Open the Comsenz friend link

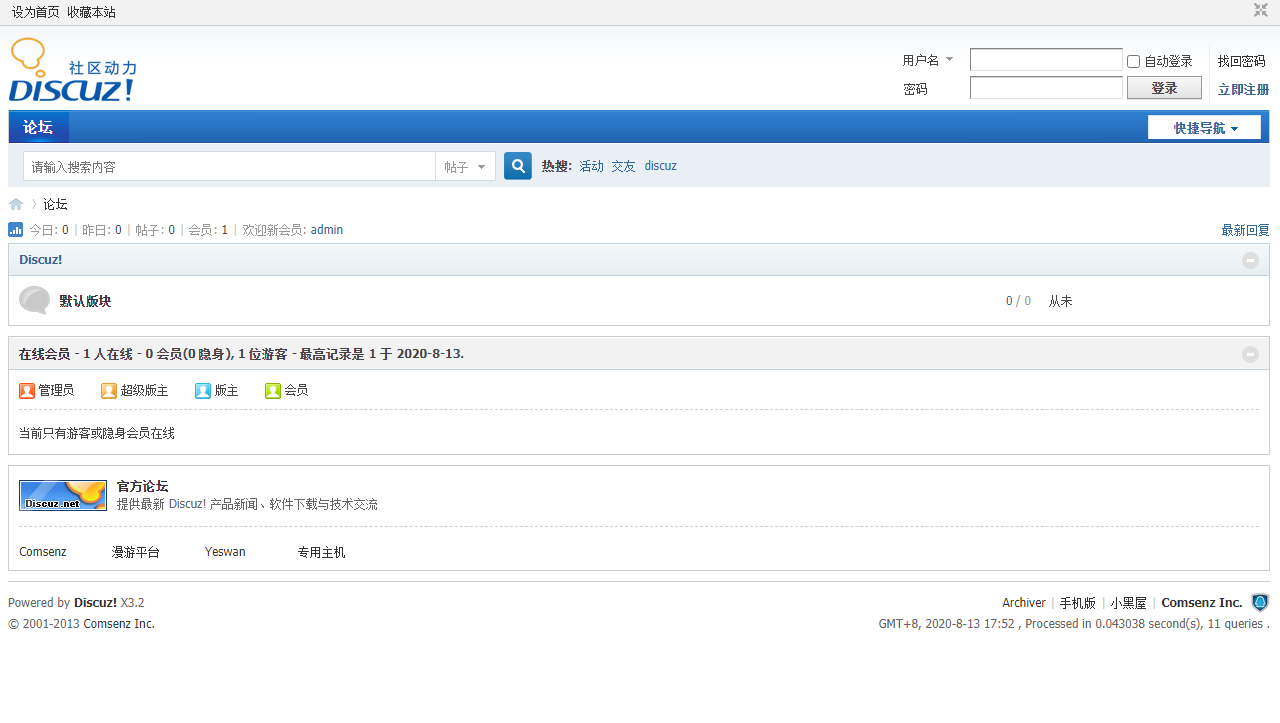[x=43, y=552]
